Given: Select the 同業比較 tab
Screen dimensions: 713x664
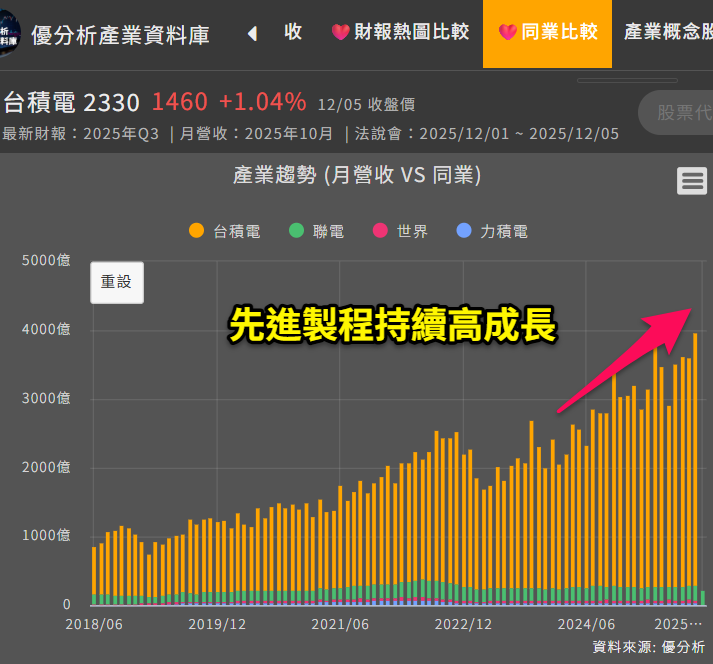Looking at the screenshot, I should click(x=548, y=32).
